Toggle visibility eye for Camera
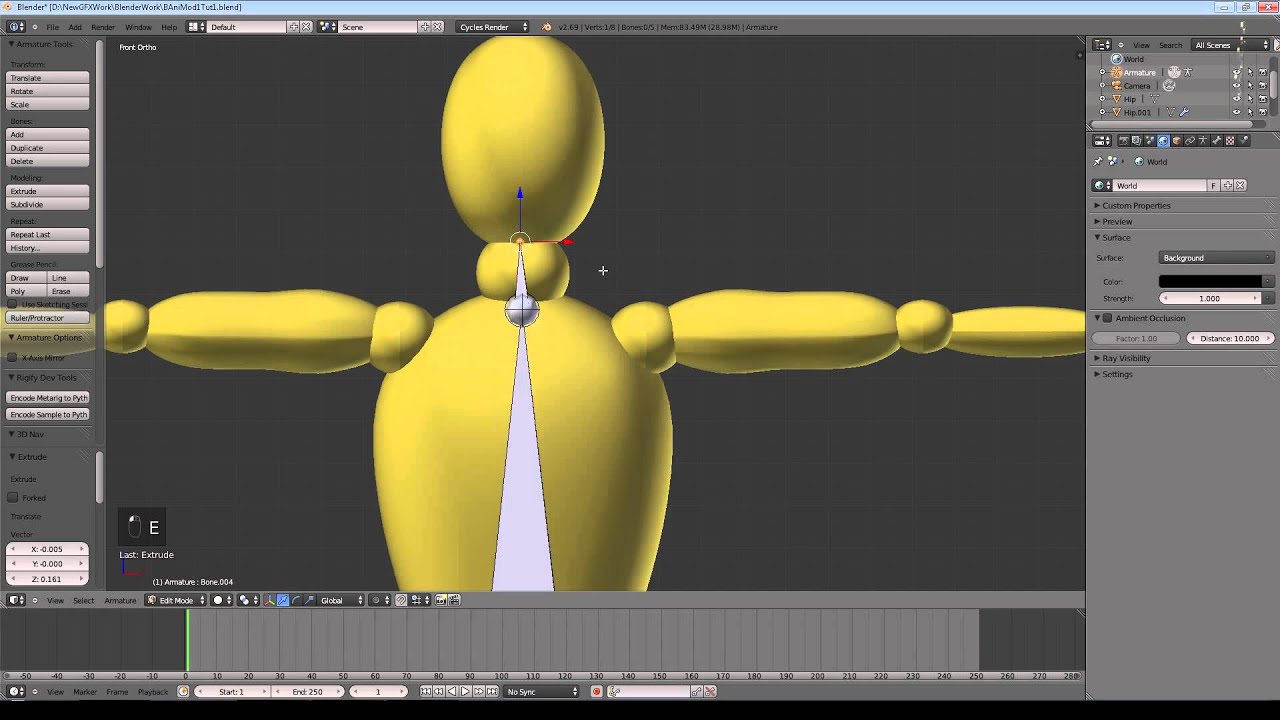Image resolution: width=1280 pixels, height=720 pixels. [1236, 86]
